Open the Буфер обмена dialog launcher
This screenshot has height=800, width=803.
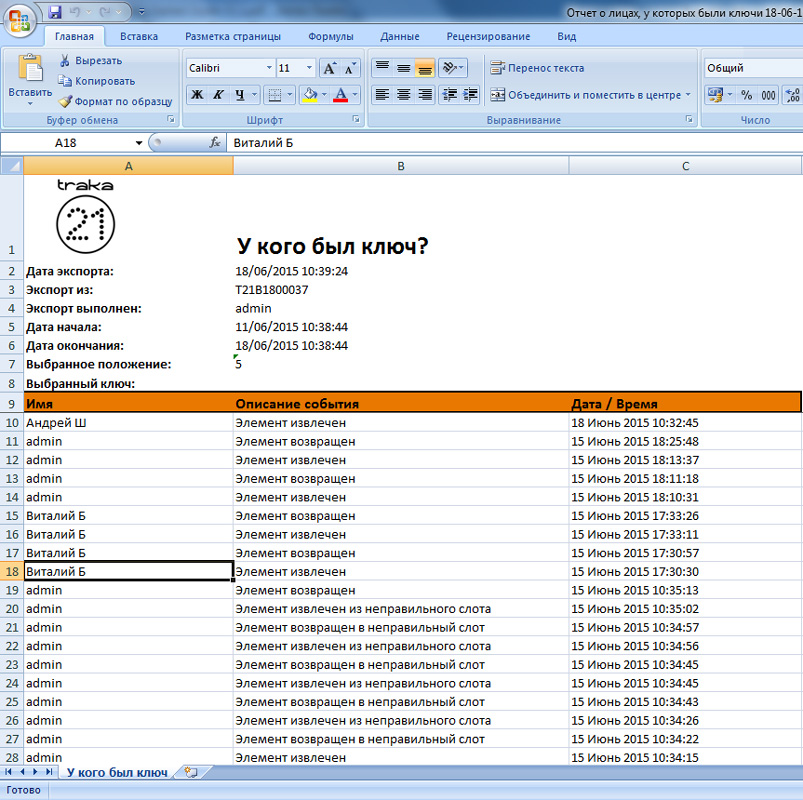click(x=171, y=119)
